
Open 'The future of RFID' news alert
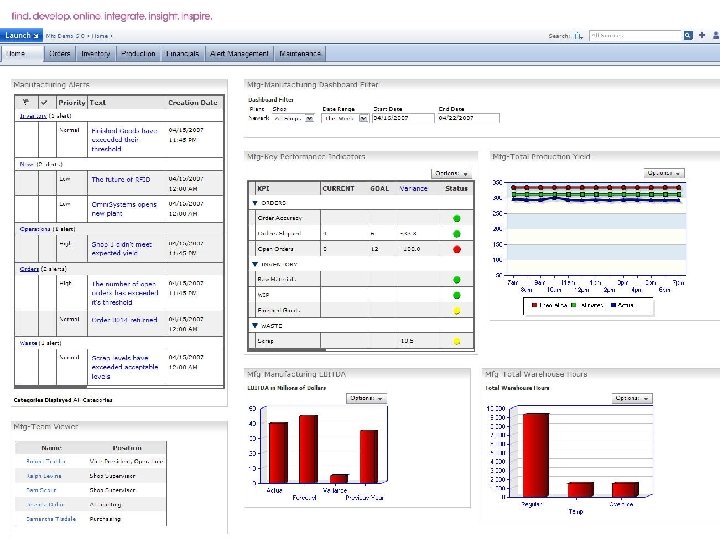(121, 180)
